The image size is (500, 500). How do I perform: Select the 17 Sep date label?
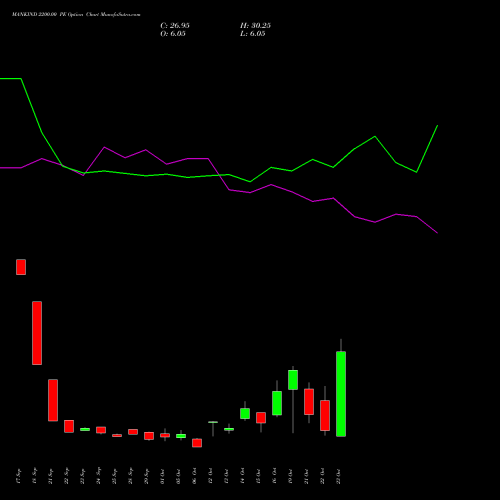[x=18, y=476]
